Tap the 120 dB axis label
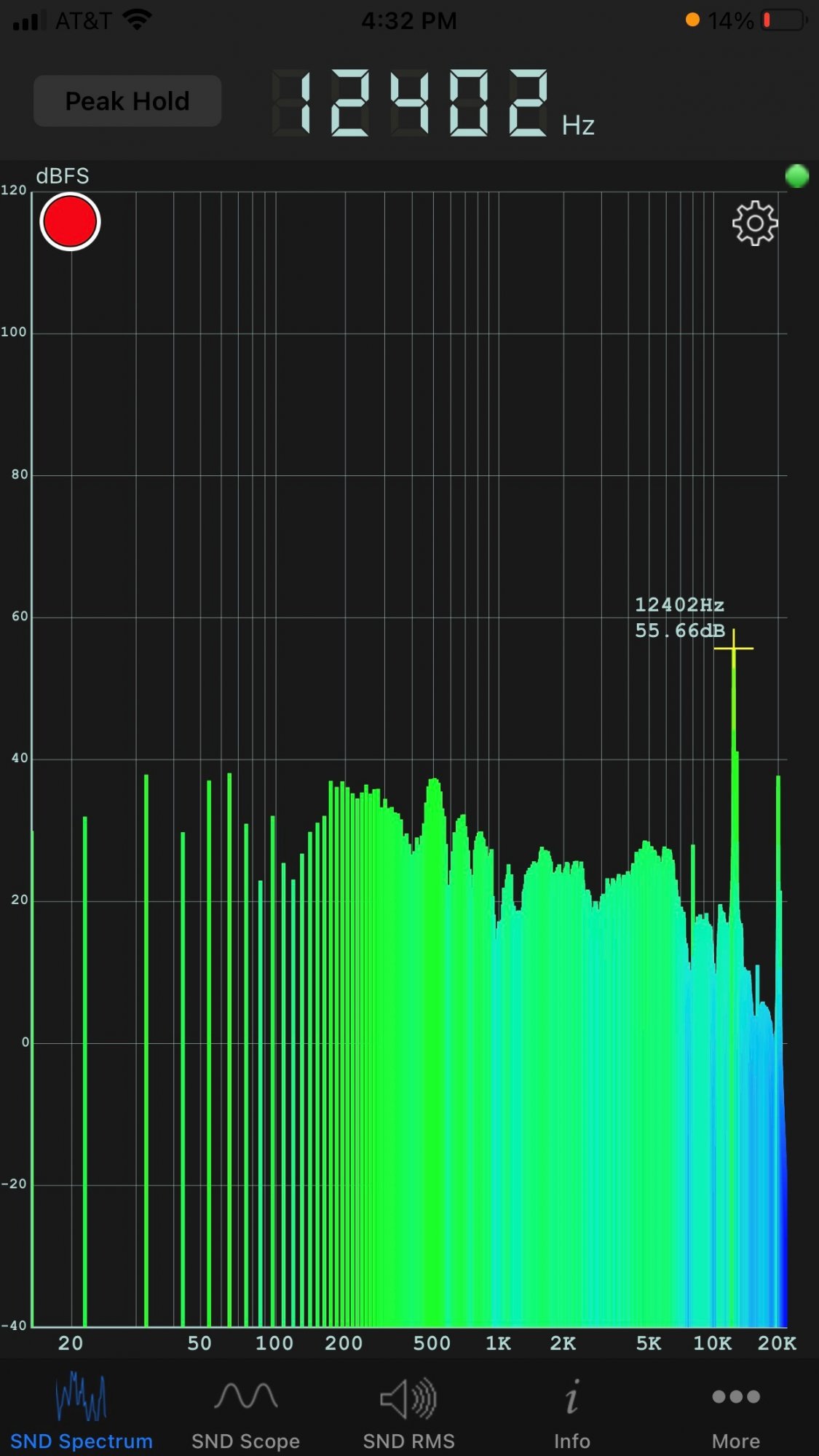 coord(13,190)
